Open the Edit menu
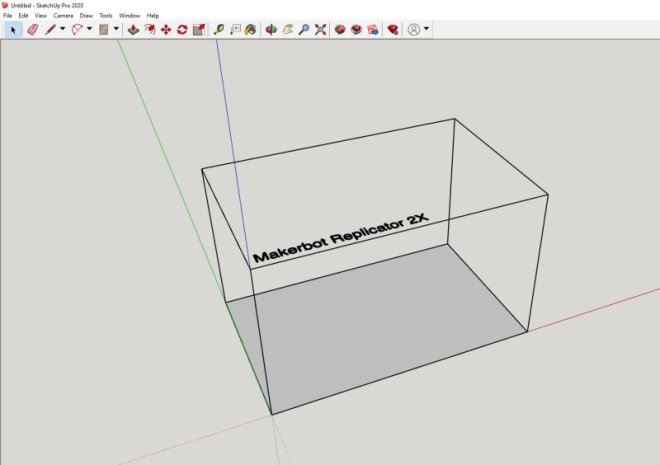 coord(23,16)
